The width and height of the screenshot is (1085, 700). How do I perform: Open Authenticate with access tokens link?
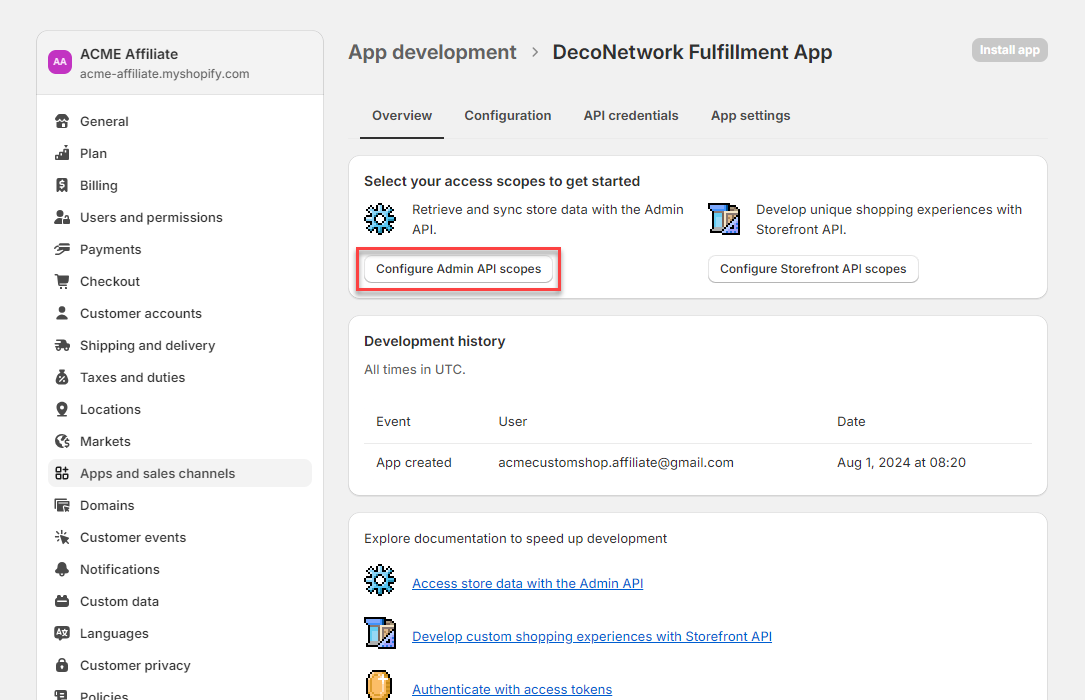pyautogui.click(x=511, y=689)
